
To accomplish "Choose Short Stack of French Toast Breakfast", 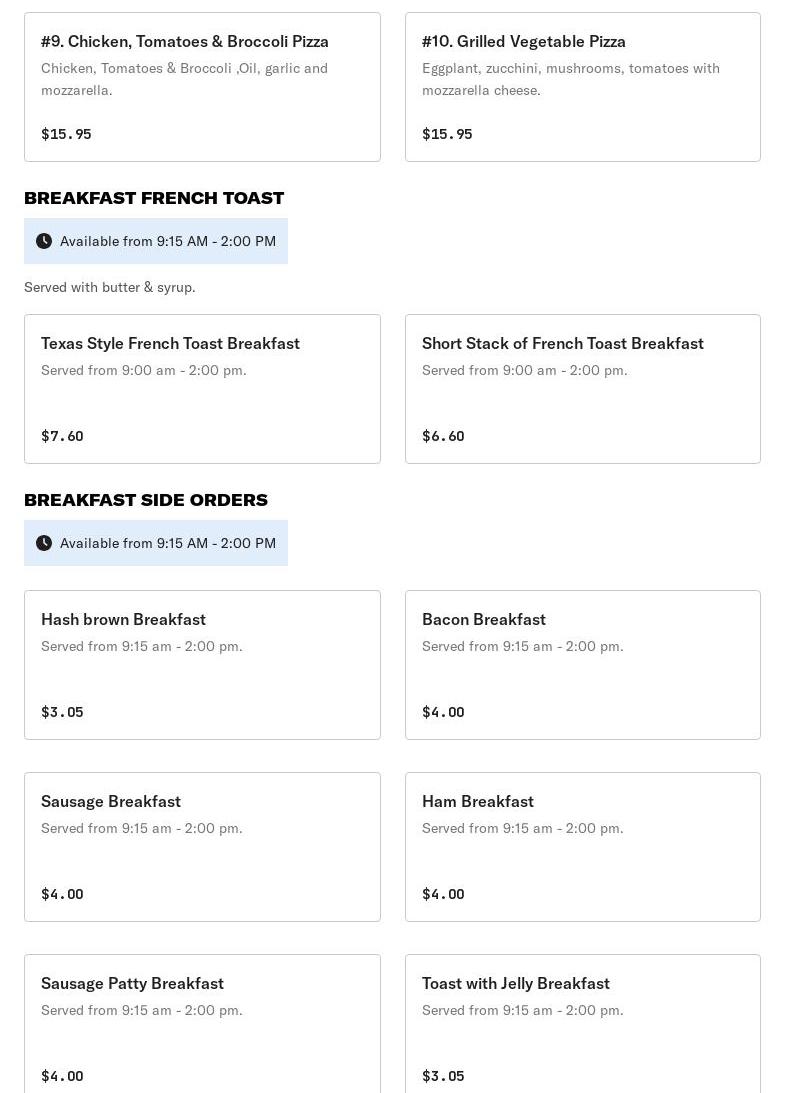I will (582, 389).
